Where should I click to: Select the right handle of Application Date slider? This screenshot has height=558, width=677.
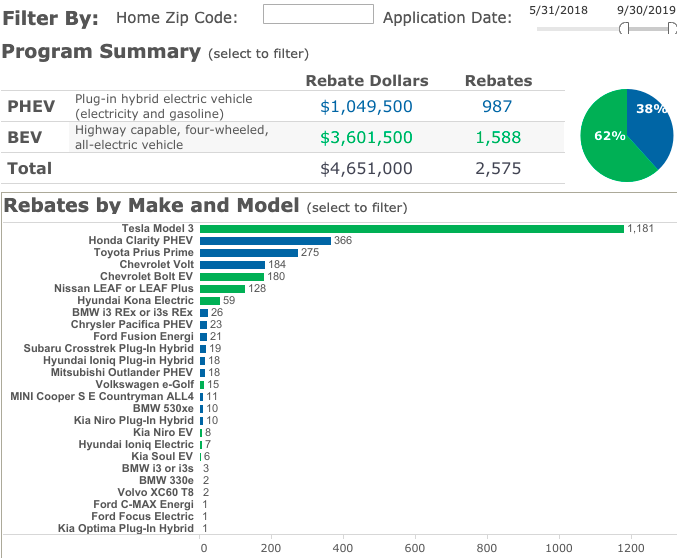coord(672,29)
